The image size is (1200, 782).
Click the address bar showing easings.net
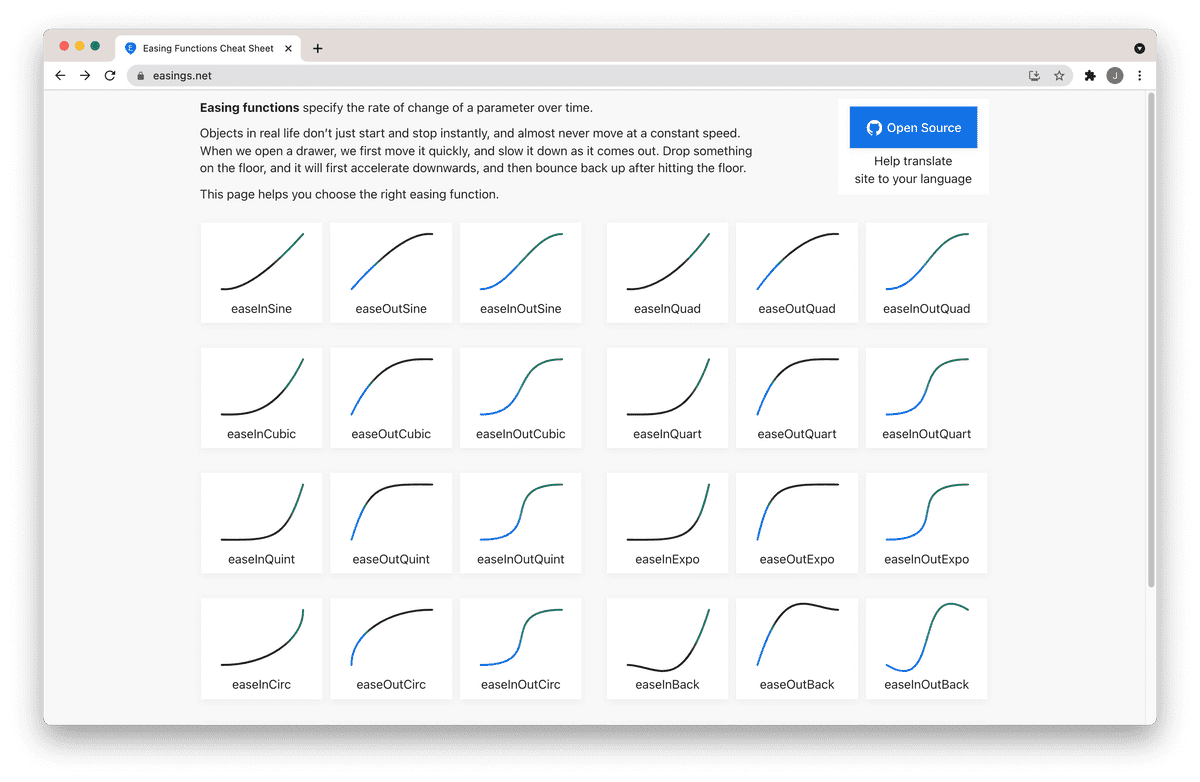click(580, 76)
